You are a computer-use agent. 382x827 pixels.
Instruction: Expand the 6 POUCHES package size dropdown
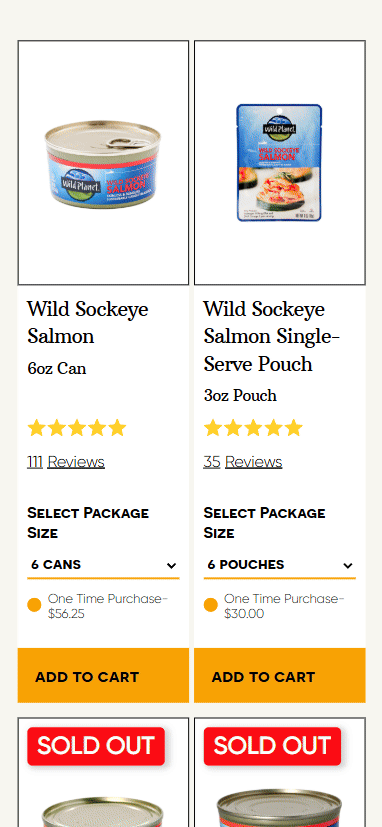click(280, 565)
